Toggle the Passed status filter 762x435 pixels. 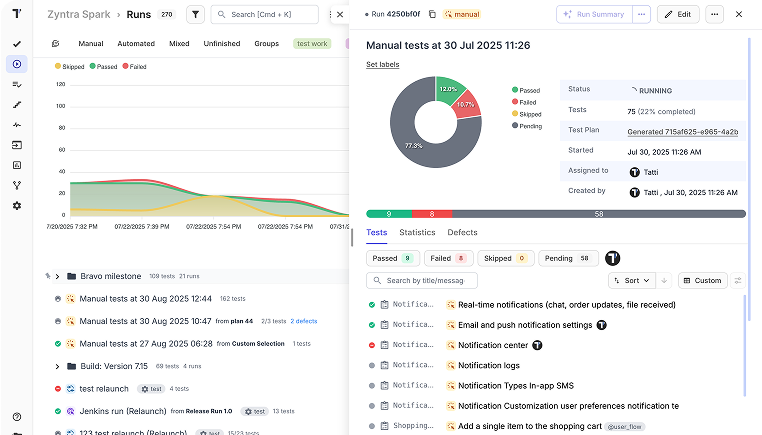393,258
